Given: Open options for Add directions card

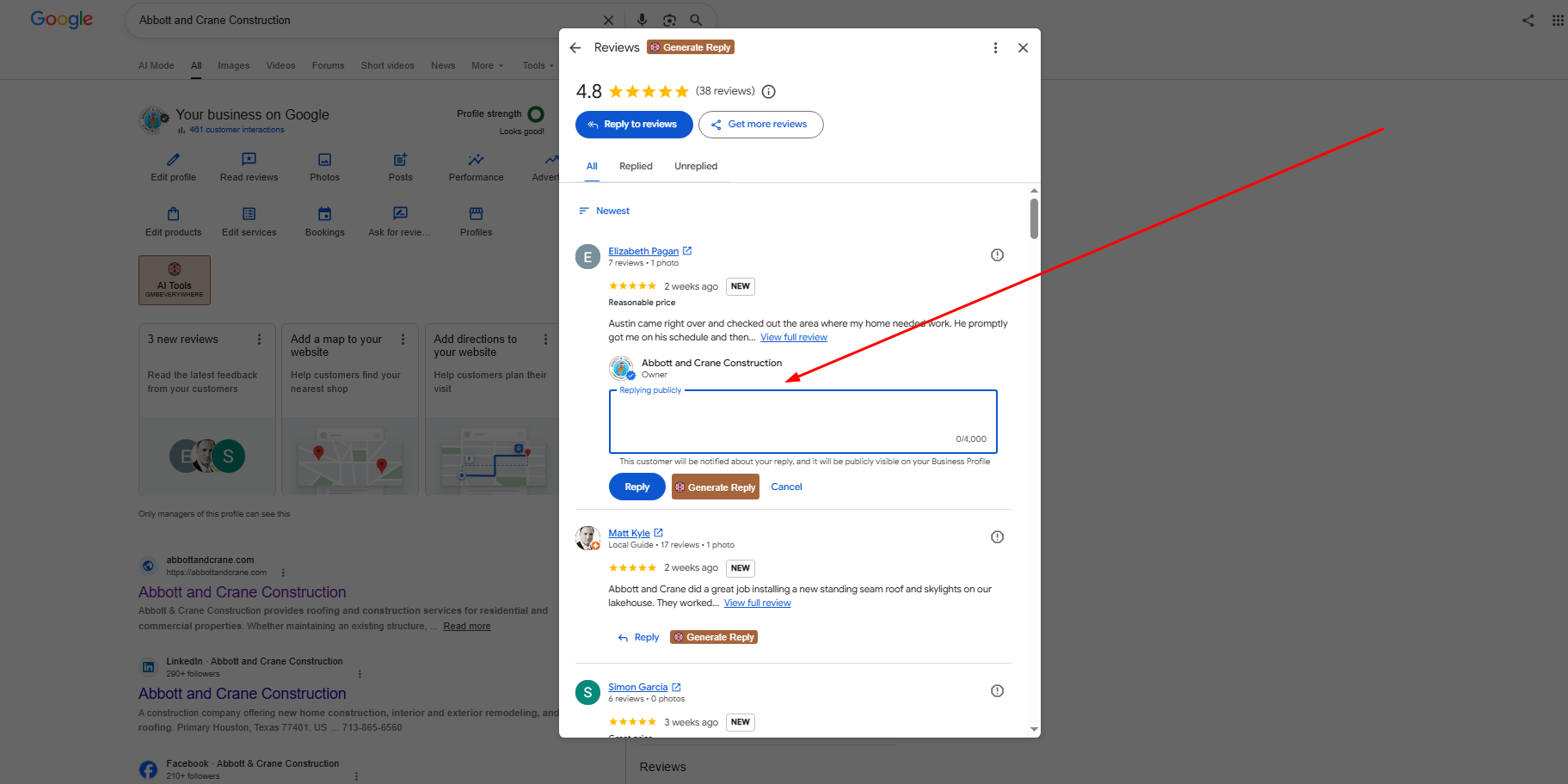Looking at the screenshot, I should pos(545,340).
